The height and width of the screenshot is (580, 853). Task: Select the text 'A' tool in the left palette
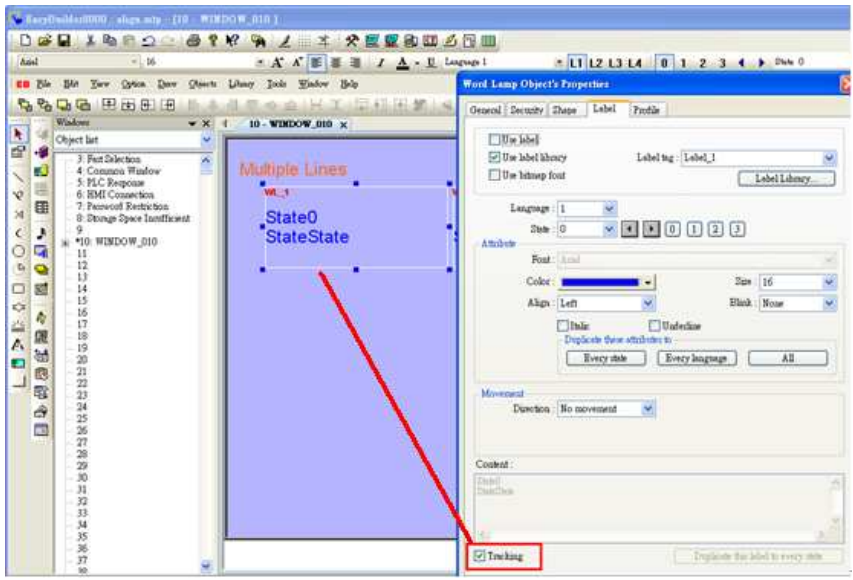pos(18,344)
